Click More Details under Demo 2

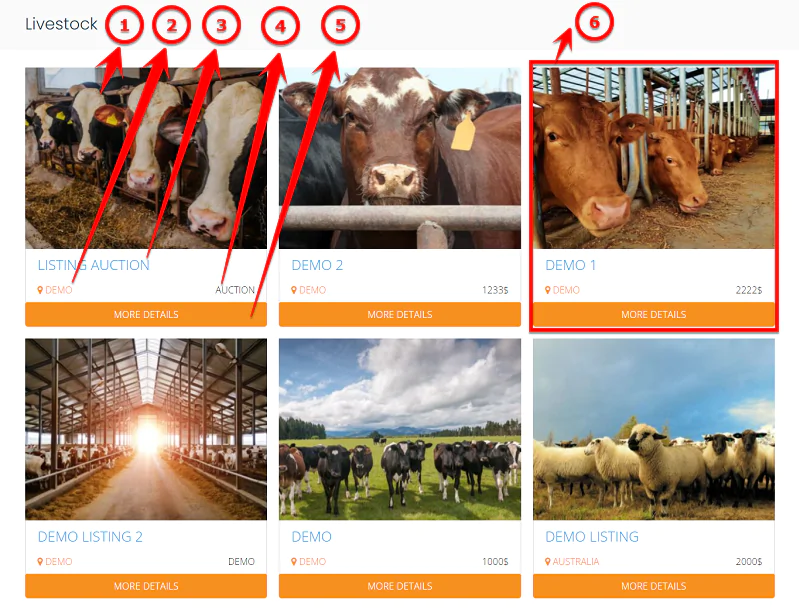[x=400, y=314]
